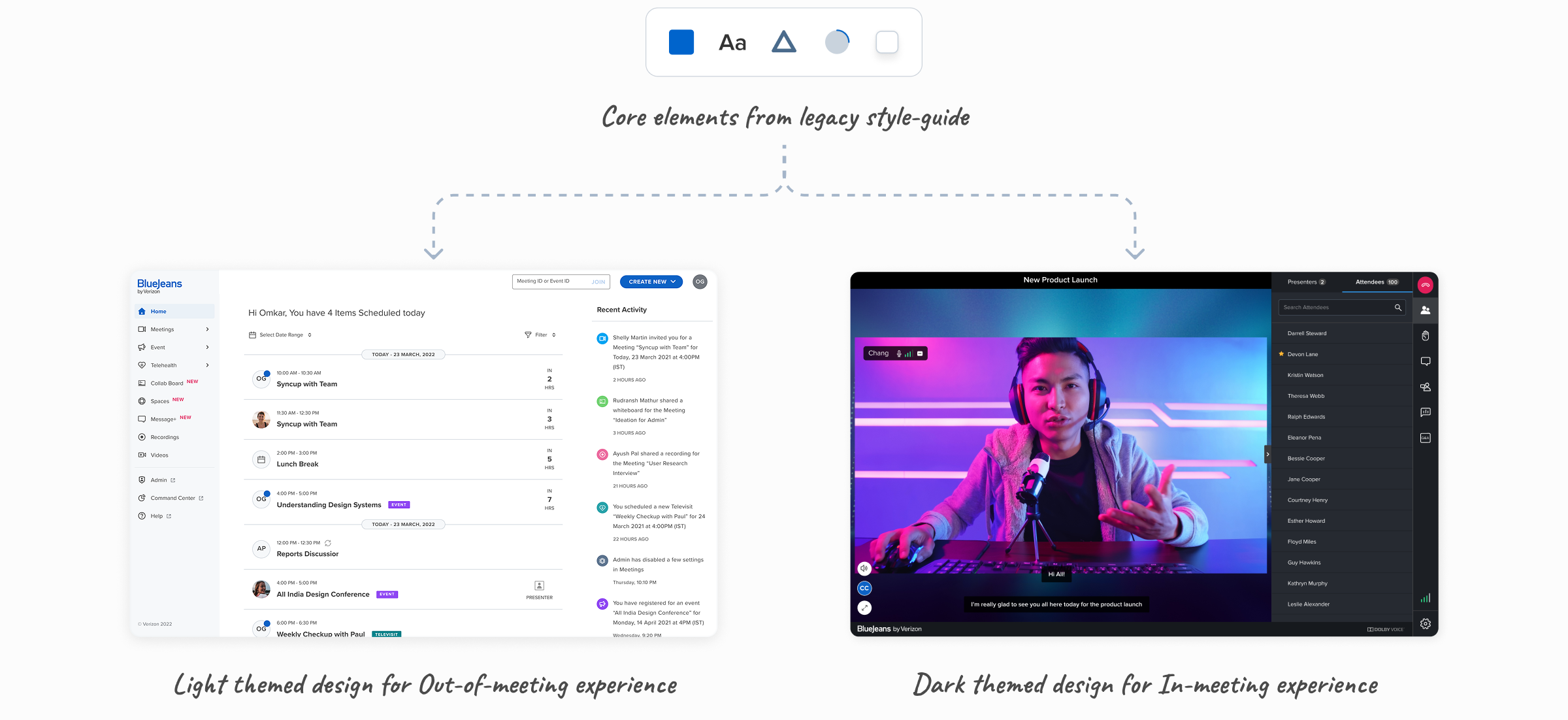This screenshot has height=720, width=1568.
Task: Open the polls icon in sidebar
Action: [1425, 412]
